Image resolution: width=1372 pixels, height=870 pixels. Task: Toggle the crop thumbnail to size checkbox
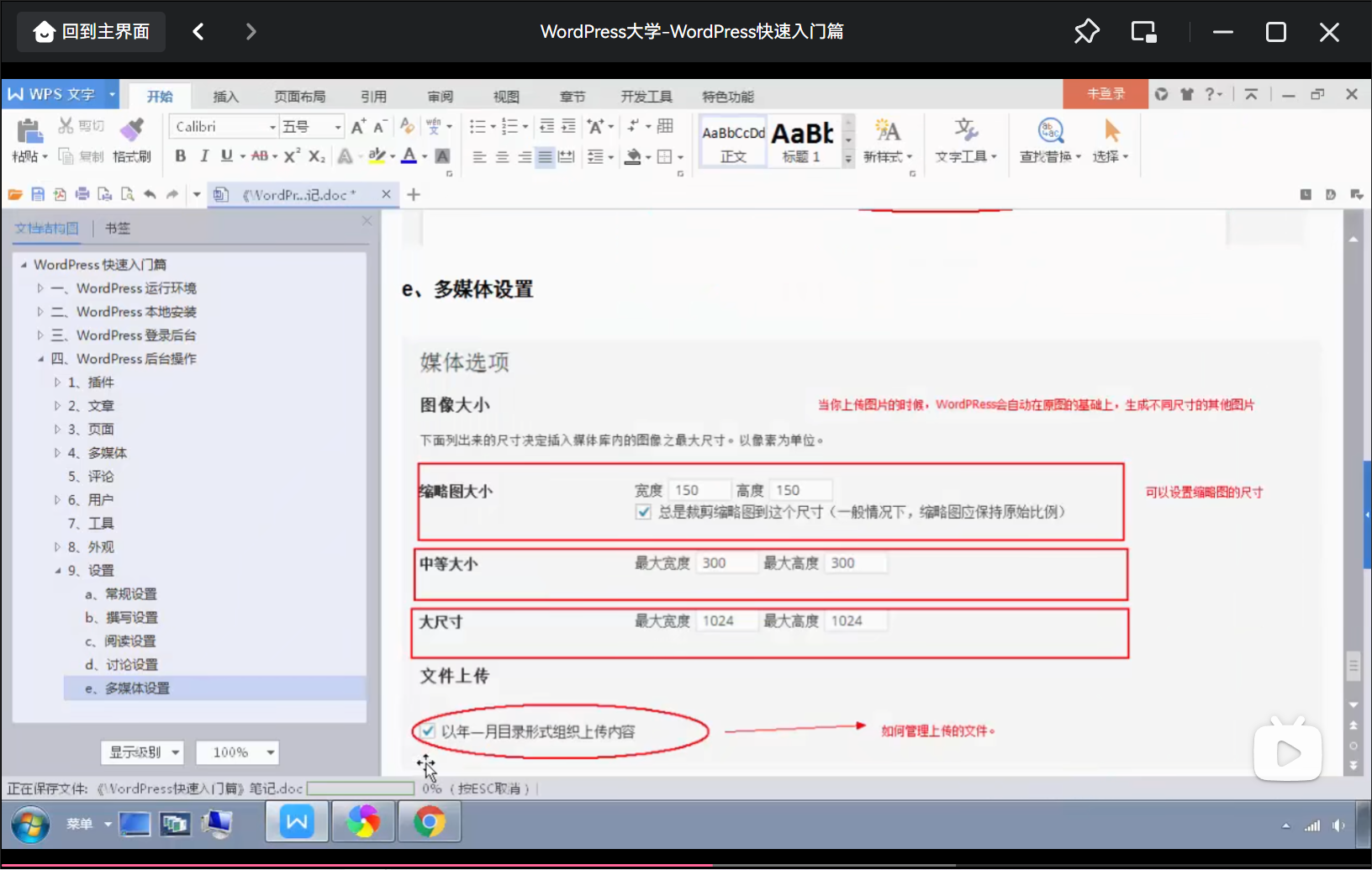(x=644, y=512)
